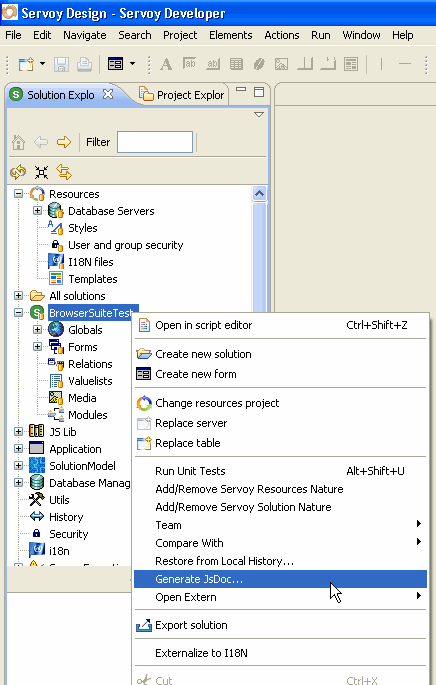Choose Replace server in context menu
The width and height of the screenshot is (436, 685).
(x=280, y=423)
